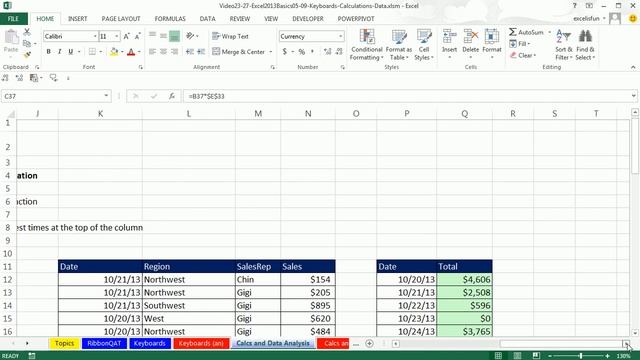Image resolution: width=640 pixels, height=360 pixels.
Task: Open the font size 11 dropdown
Action: (x=117, y=36)
